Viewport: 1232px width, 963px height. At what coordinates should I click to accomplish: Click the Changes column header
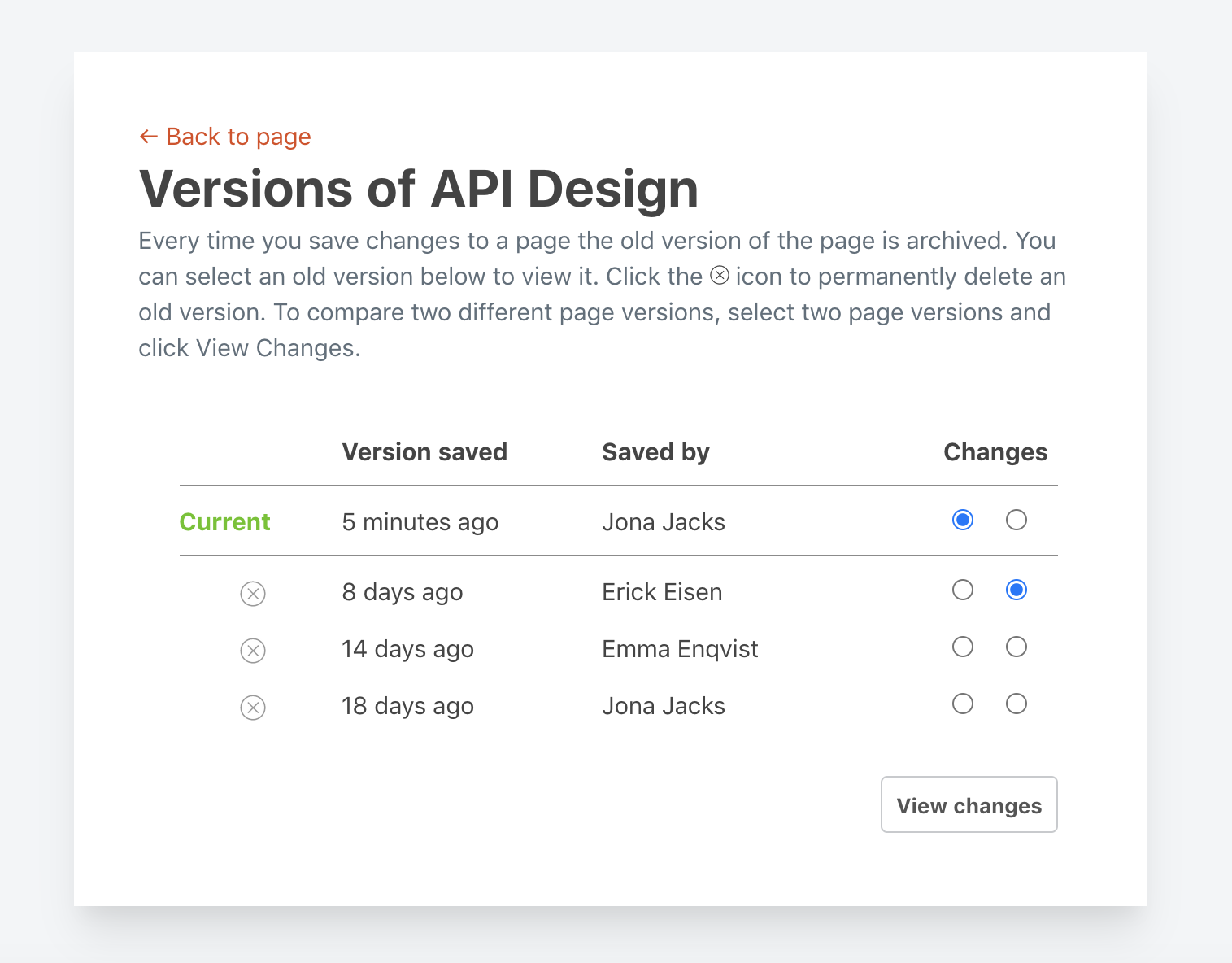[x=995, y=452]
